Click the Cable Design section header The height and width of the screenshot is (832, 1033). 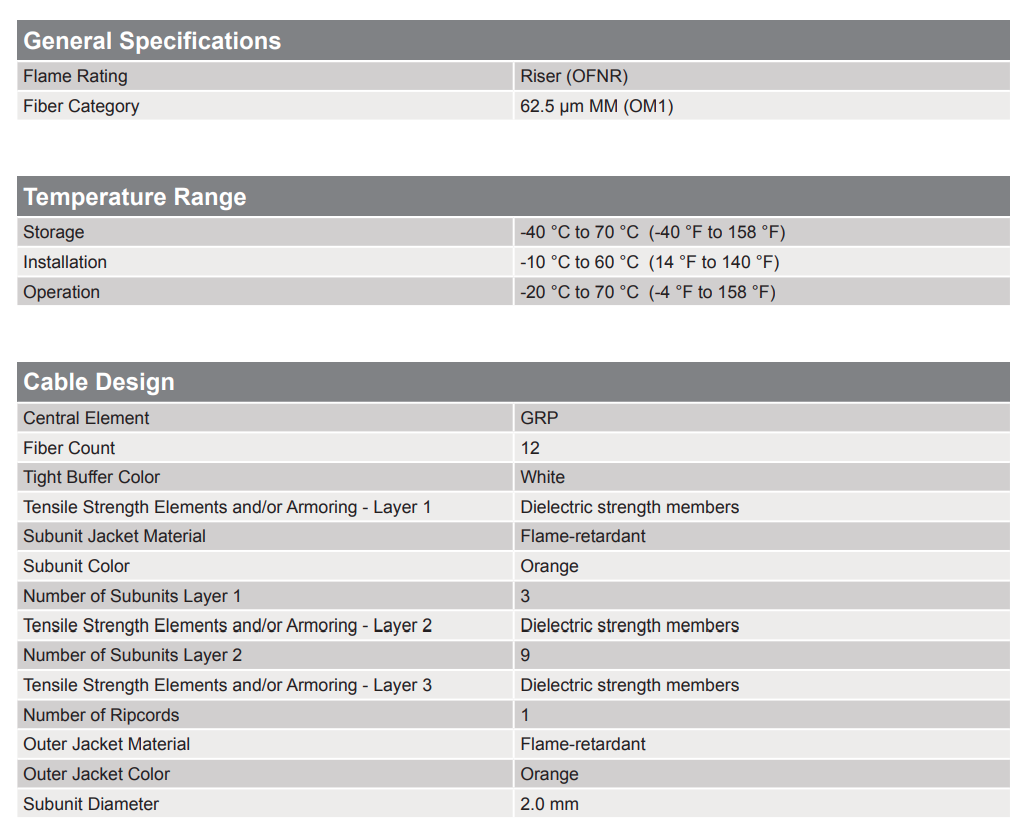coord(99,382)
